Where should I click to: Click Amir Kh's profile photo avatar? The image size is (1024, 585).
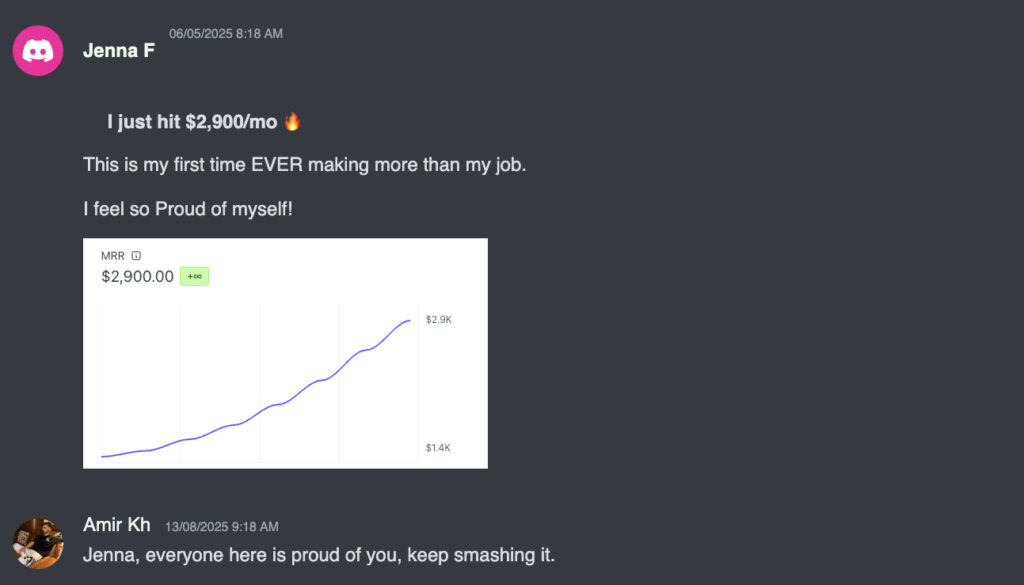[x=38, y=543]
